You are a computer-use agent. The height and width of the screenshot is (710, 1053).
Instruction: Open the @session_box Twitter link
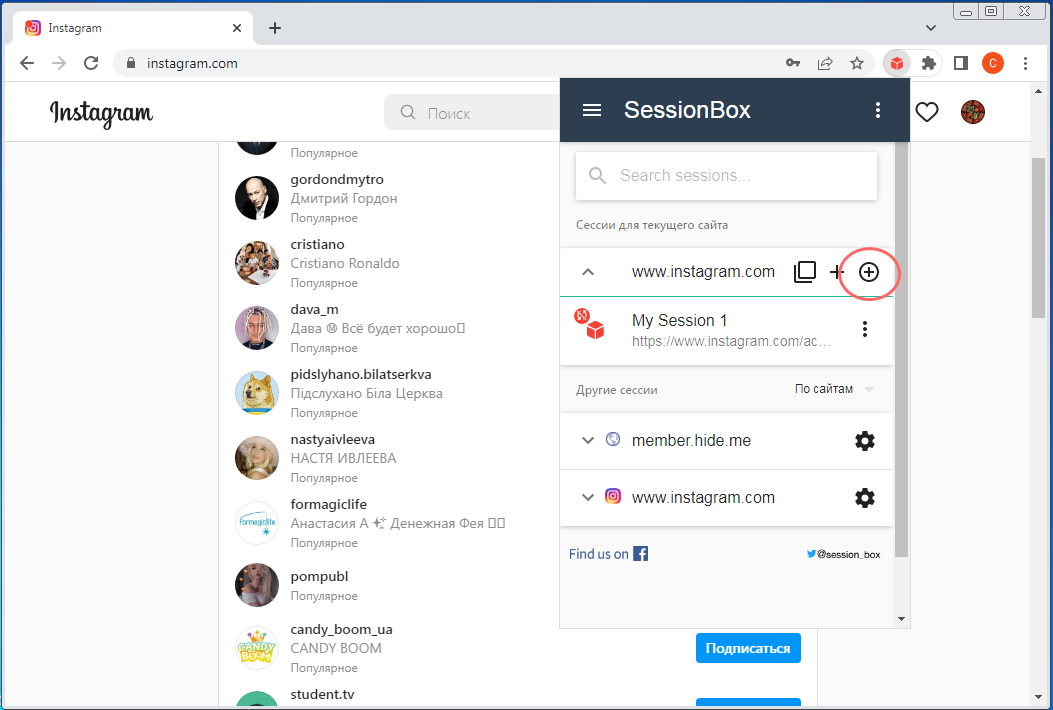click(843, 555)
